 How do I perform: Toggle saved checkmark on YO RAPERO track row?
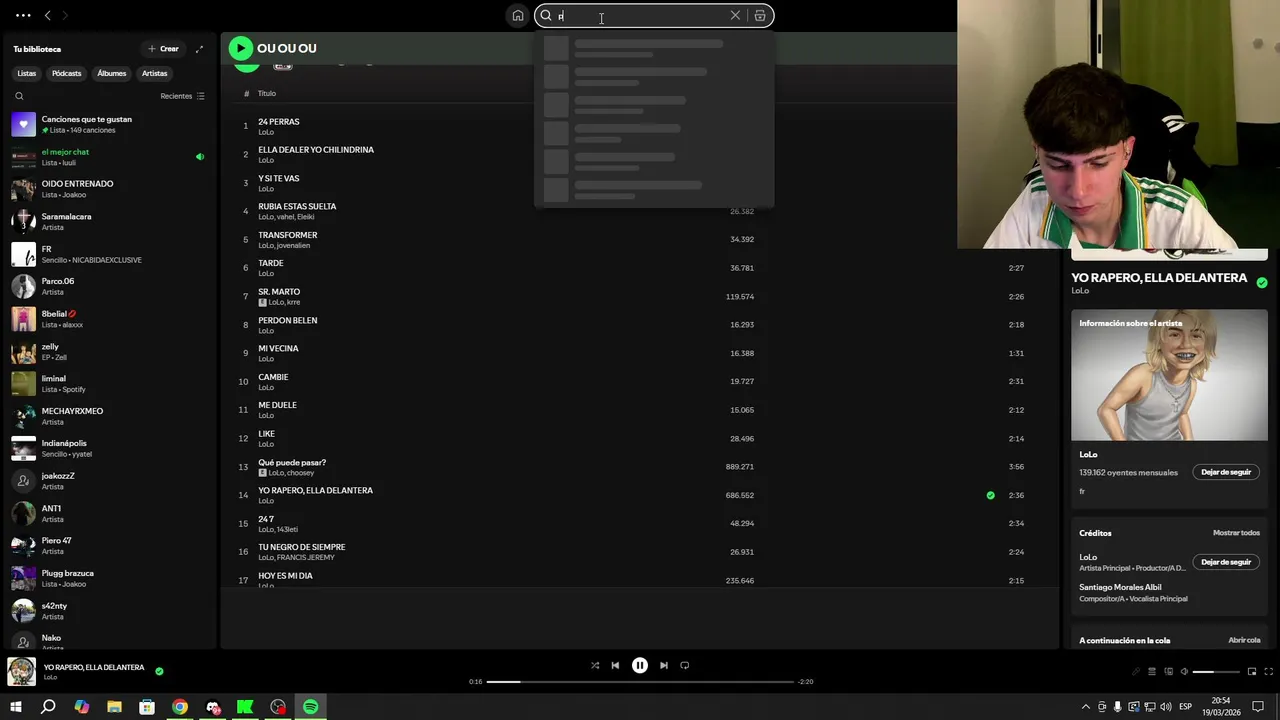pos(990,495)
